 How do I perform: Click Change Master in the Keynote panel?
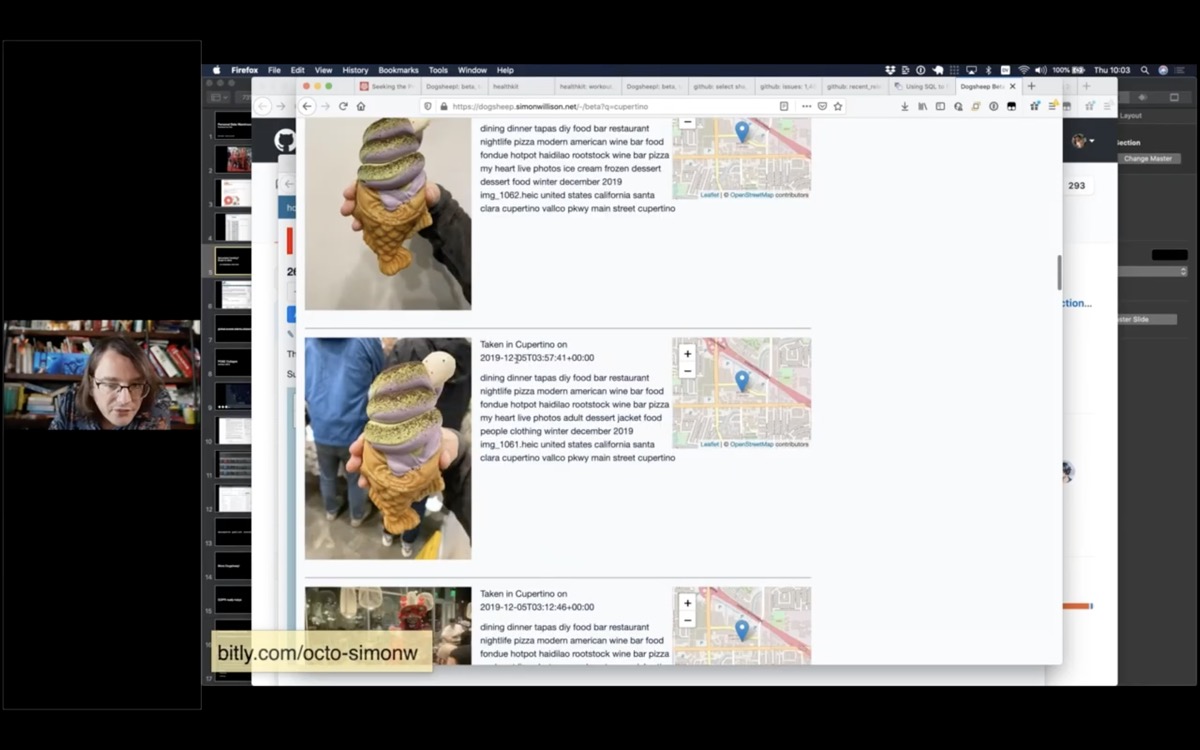[x=1148, y=159]
